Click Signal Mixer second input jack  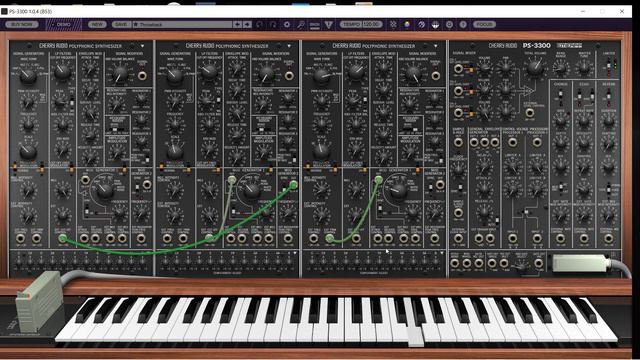[458, 91]
